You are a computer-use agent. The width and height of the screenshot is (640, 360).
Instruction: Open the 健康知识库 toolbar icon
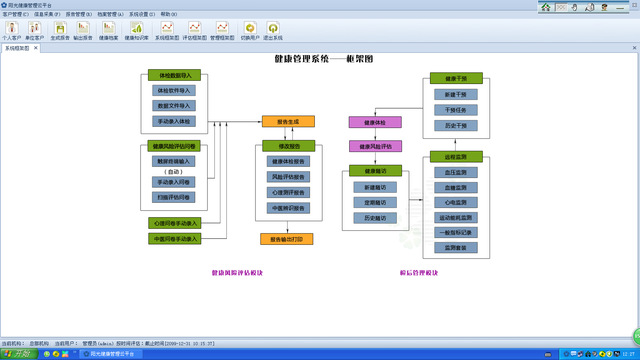[136, 31]
